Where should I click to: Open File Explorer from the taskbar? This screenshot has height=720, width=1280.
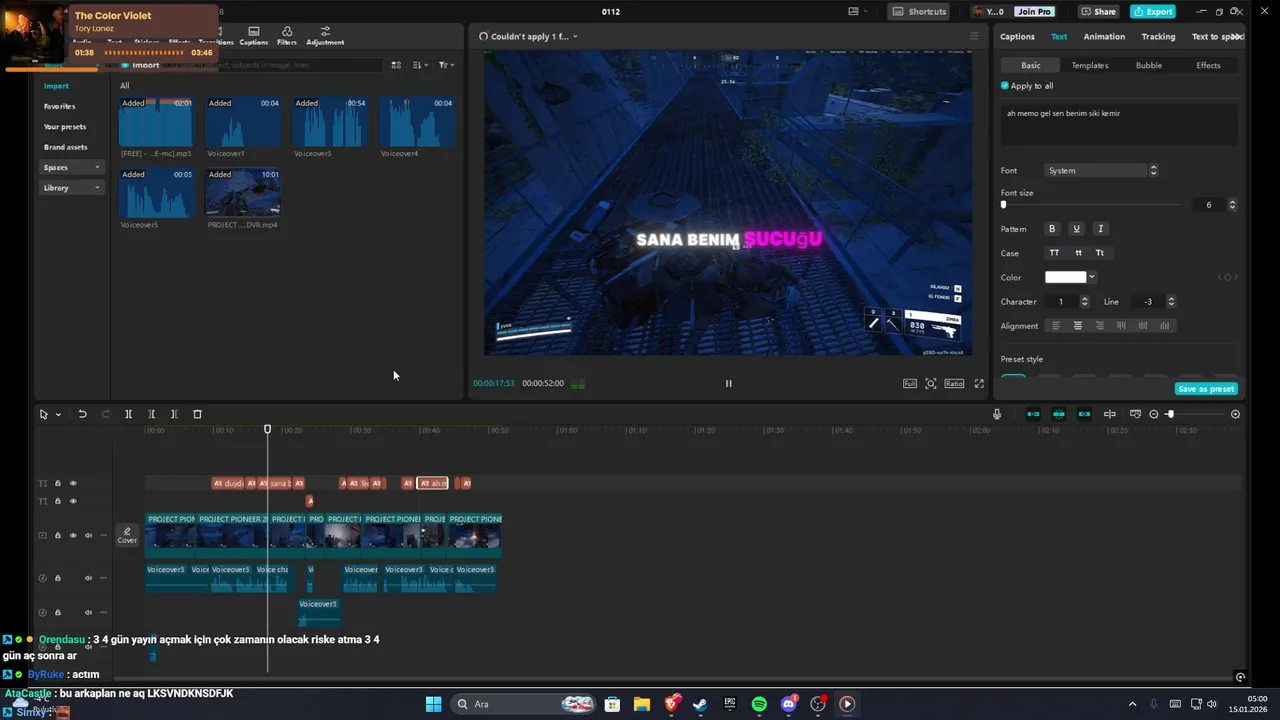pos(641,704)
